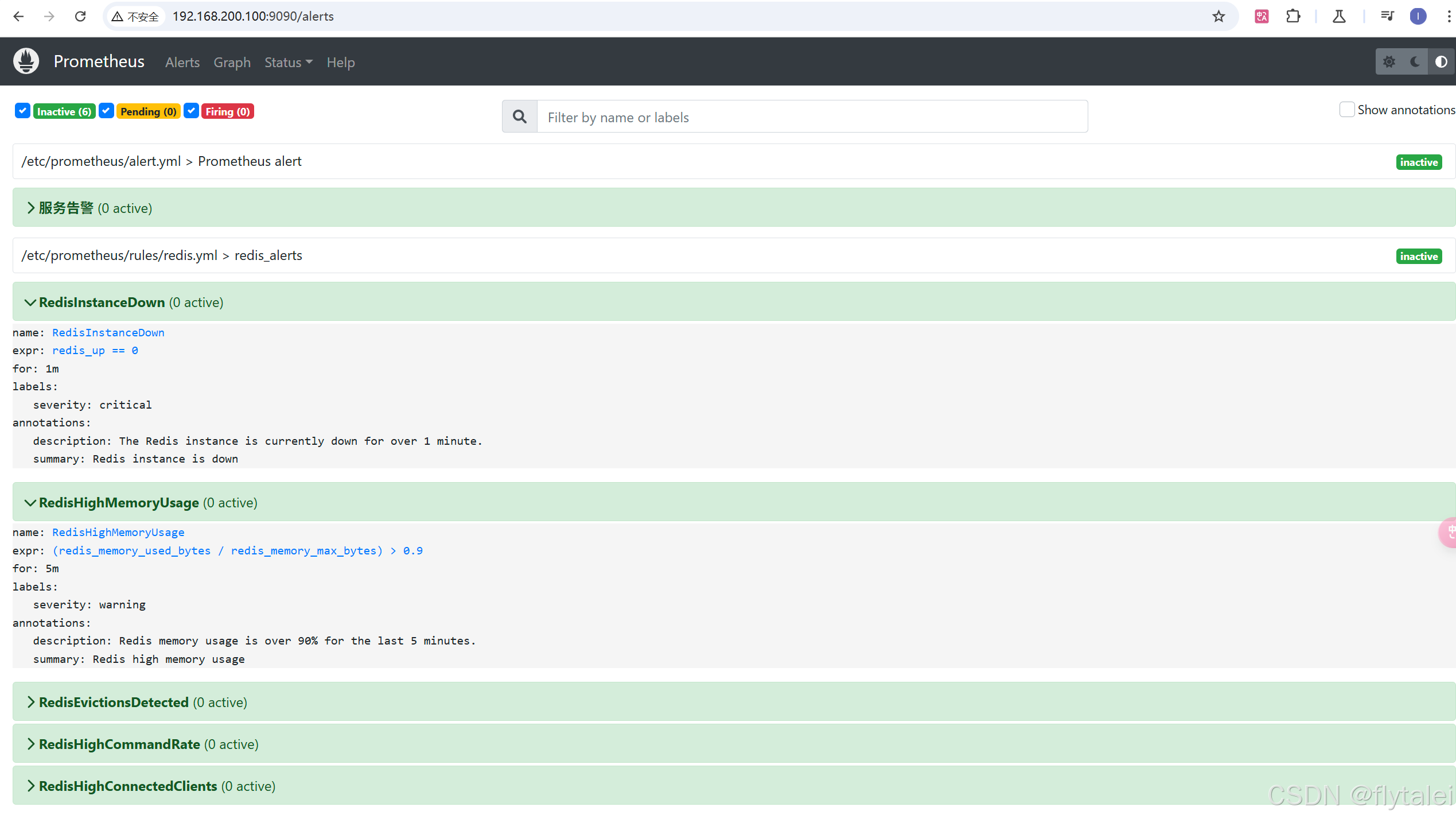This screenshot has height=819, width=1456.
Task: Collapse the RedisInstanceDown alert rule
Action: [102, 302]
